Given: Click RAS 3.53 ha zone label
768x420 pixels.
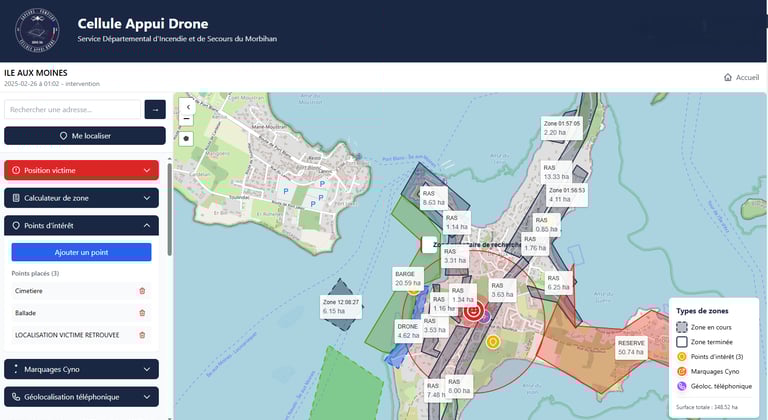Looking at the screenshot, I should pos(434,325).
